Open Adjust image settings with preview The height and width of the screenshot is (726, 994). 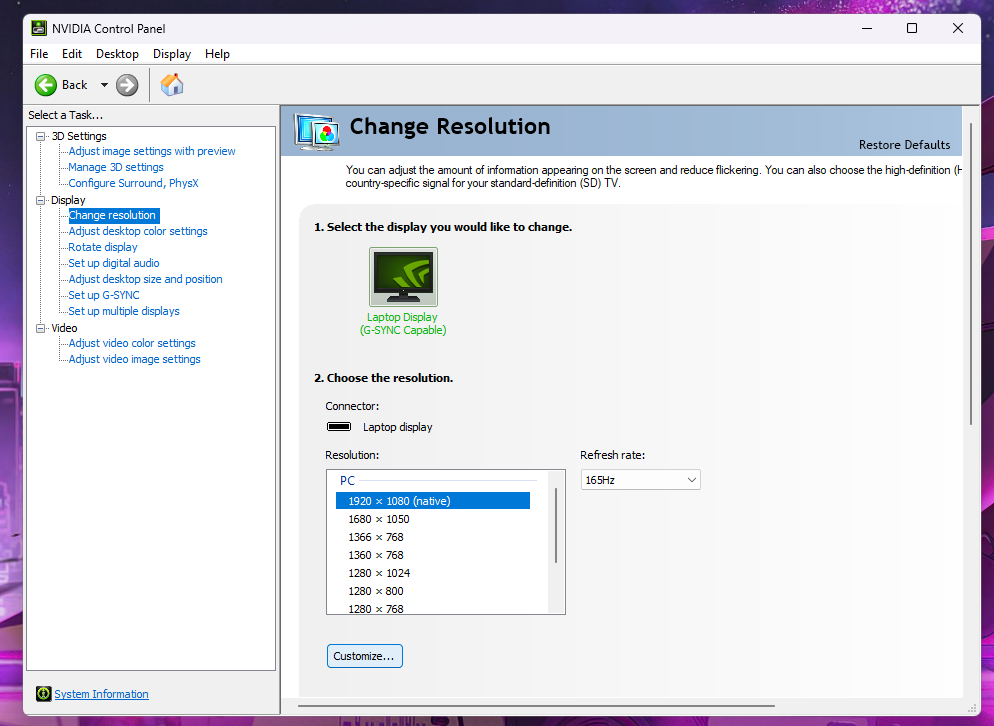point(152,151)
